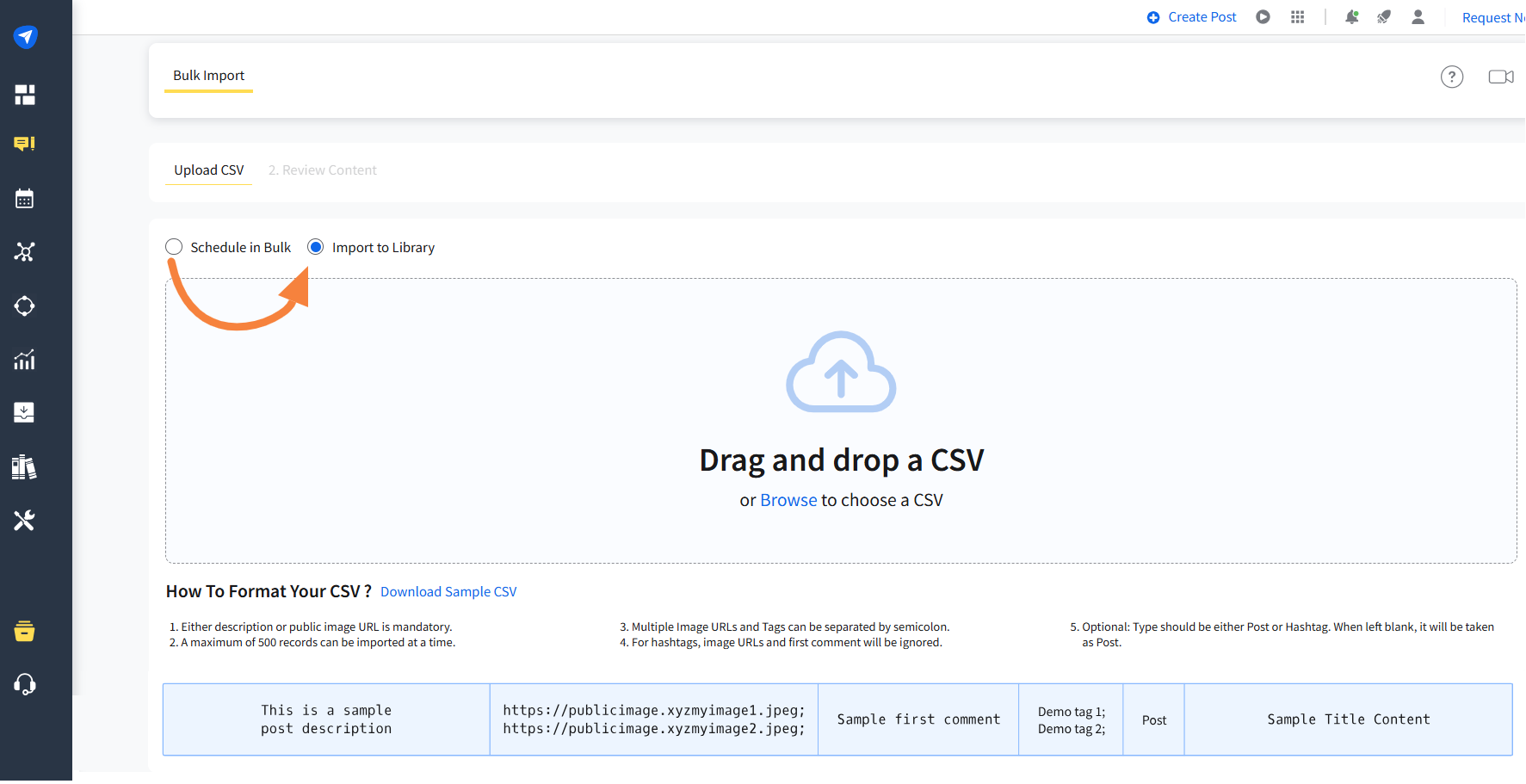Screen dimensions: 1526x784
Task: Click the analytics bar chart sidebar icon
Action: (x=25, y=360)
